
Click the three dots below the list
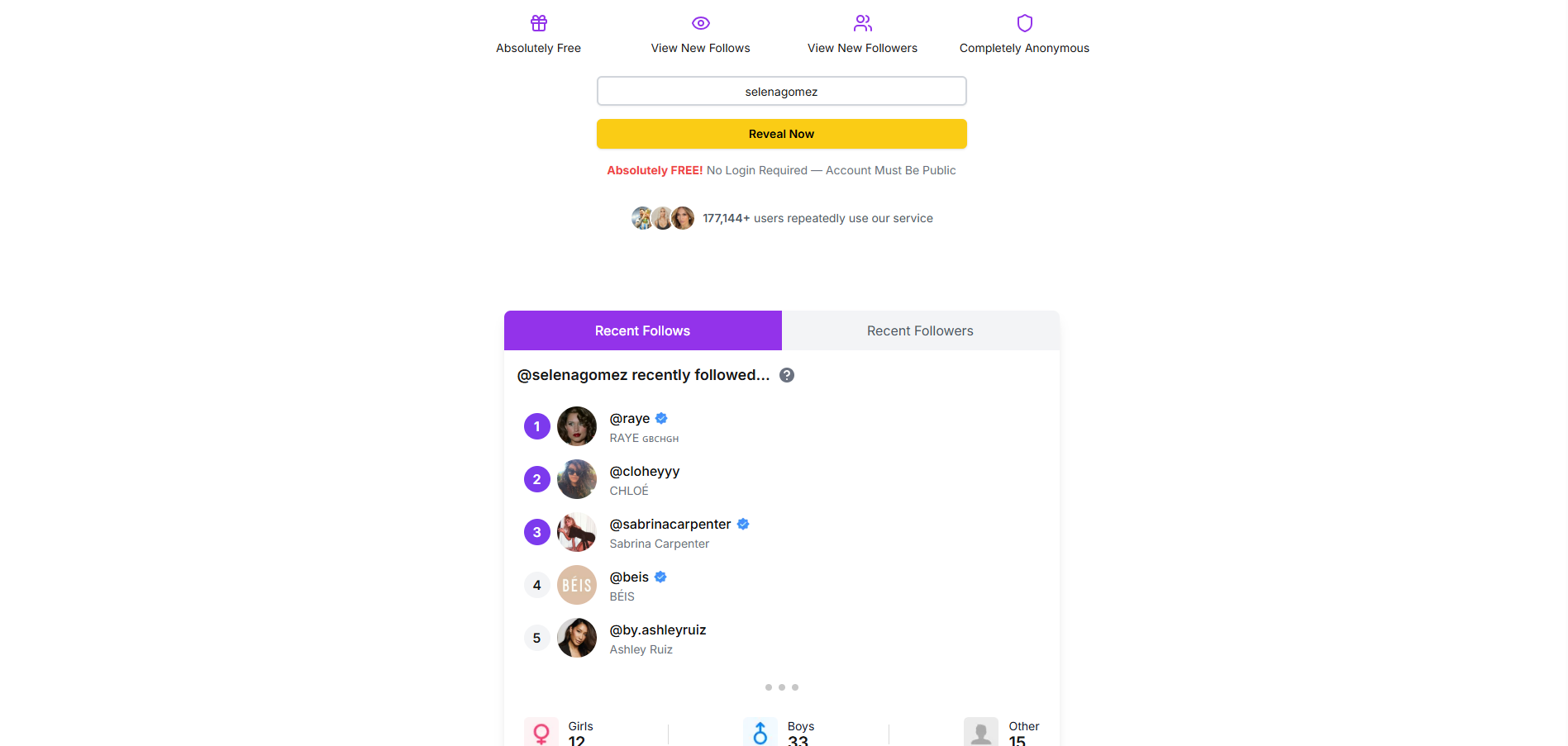(x=782, y=687)
